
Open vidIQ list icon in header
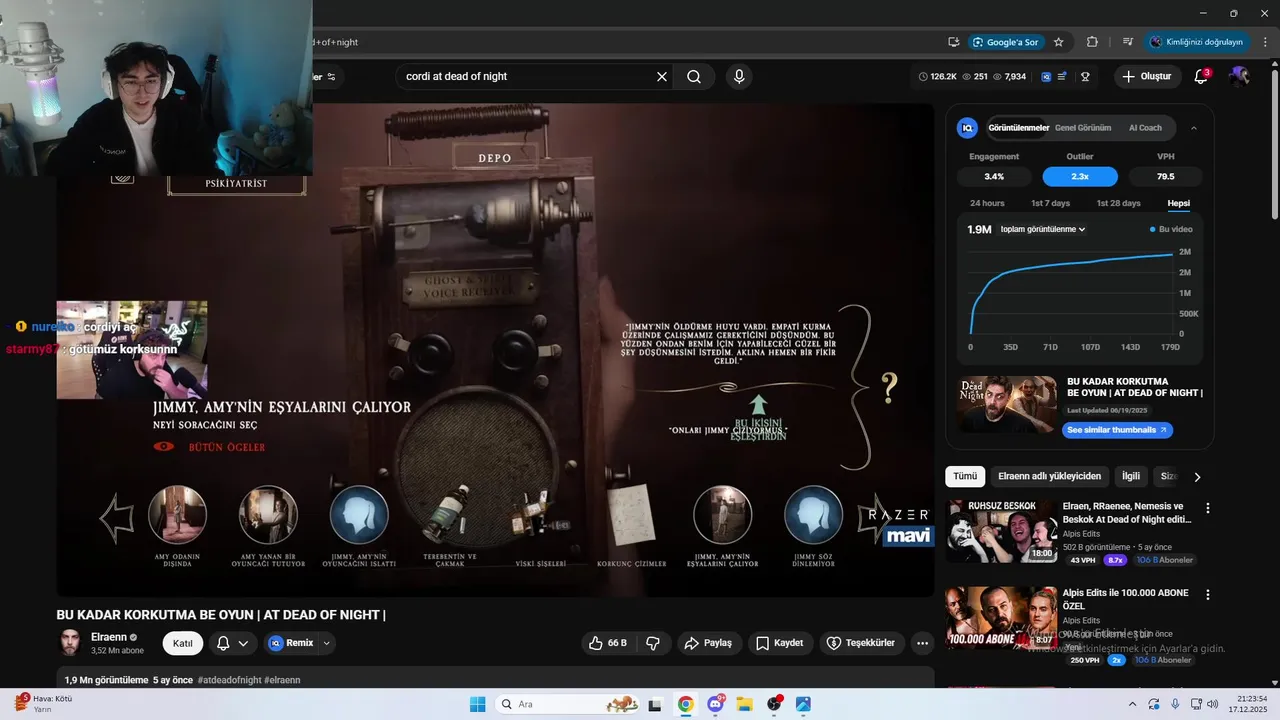1063,77
